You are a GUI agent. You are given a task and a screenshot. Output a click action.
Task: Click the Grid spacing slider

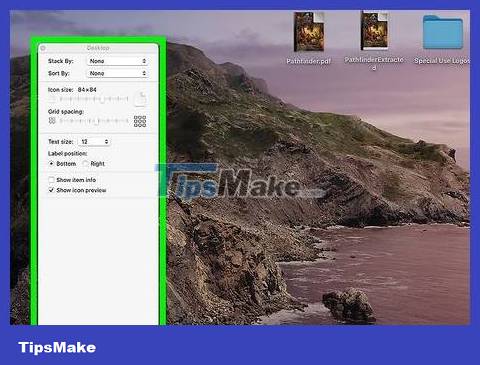point(94,121)
